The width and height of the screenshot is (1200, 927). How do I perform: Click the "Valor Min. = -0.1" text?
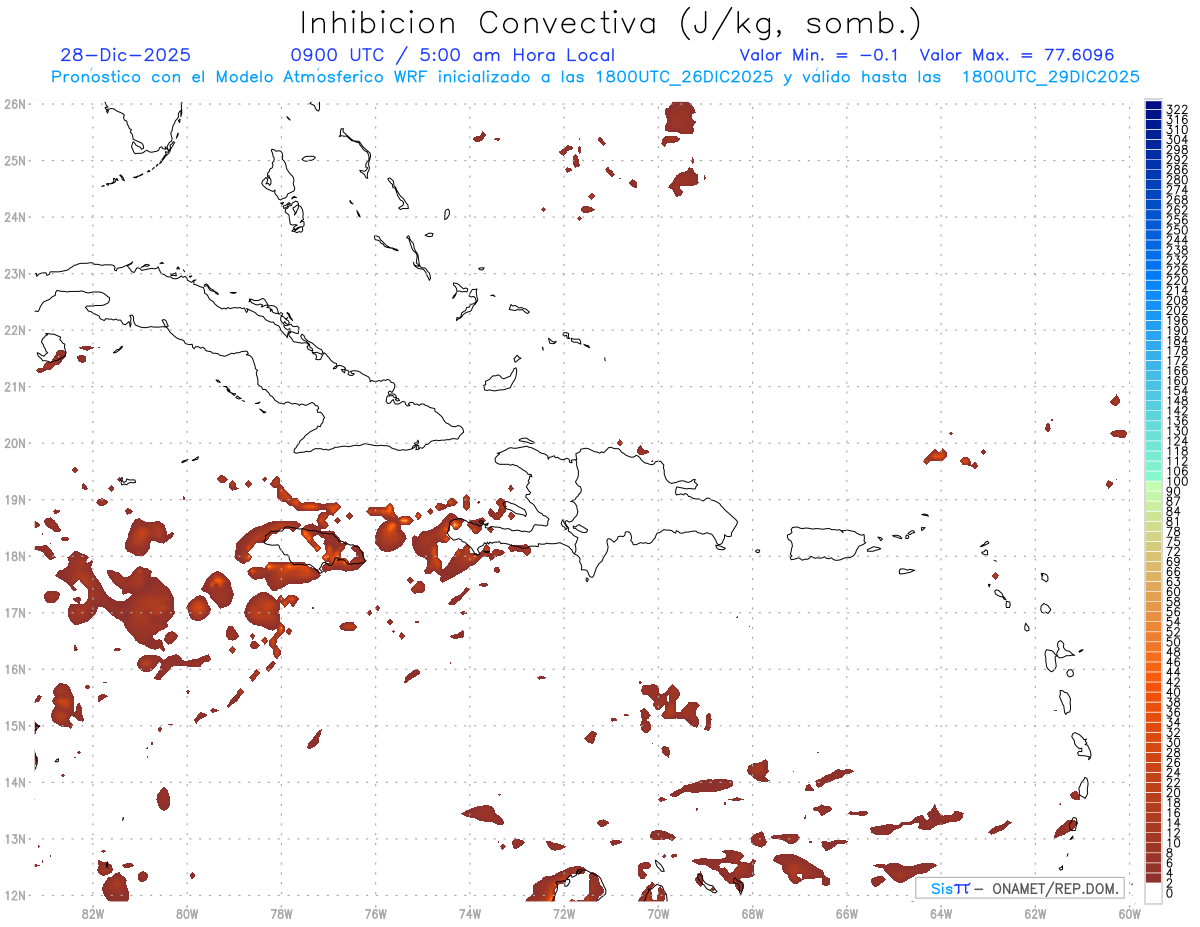pyautogui.click(x=821, y=55)
